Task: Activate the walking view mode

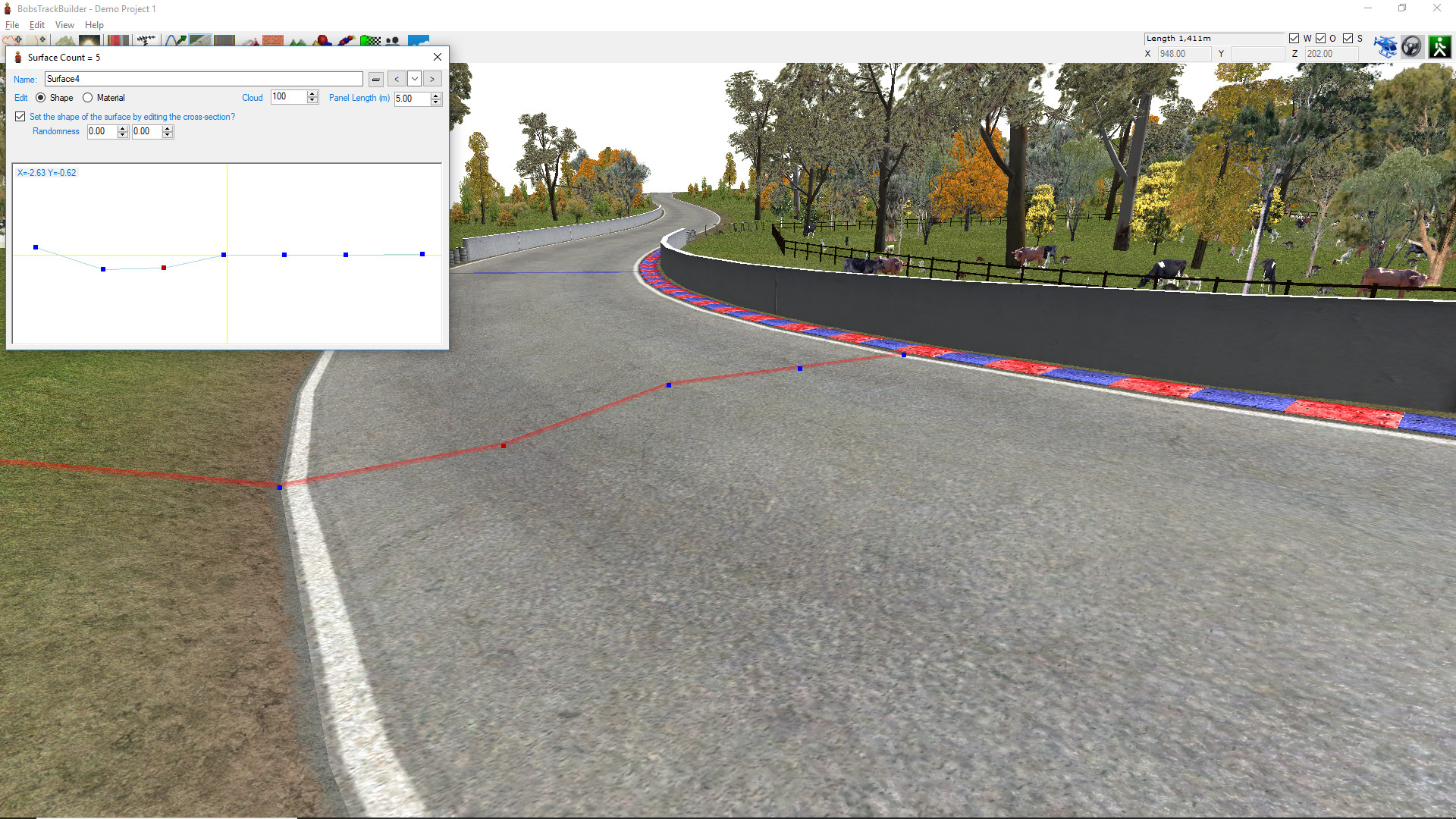Action: point(1439,46)
